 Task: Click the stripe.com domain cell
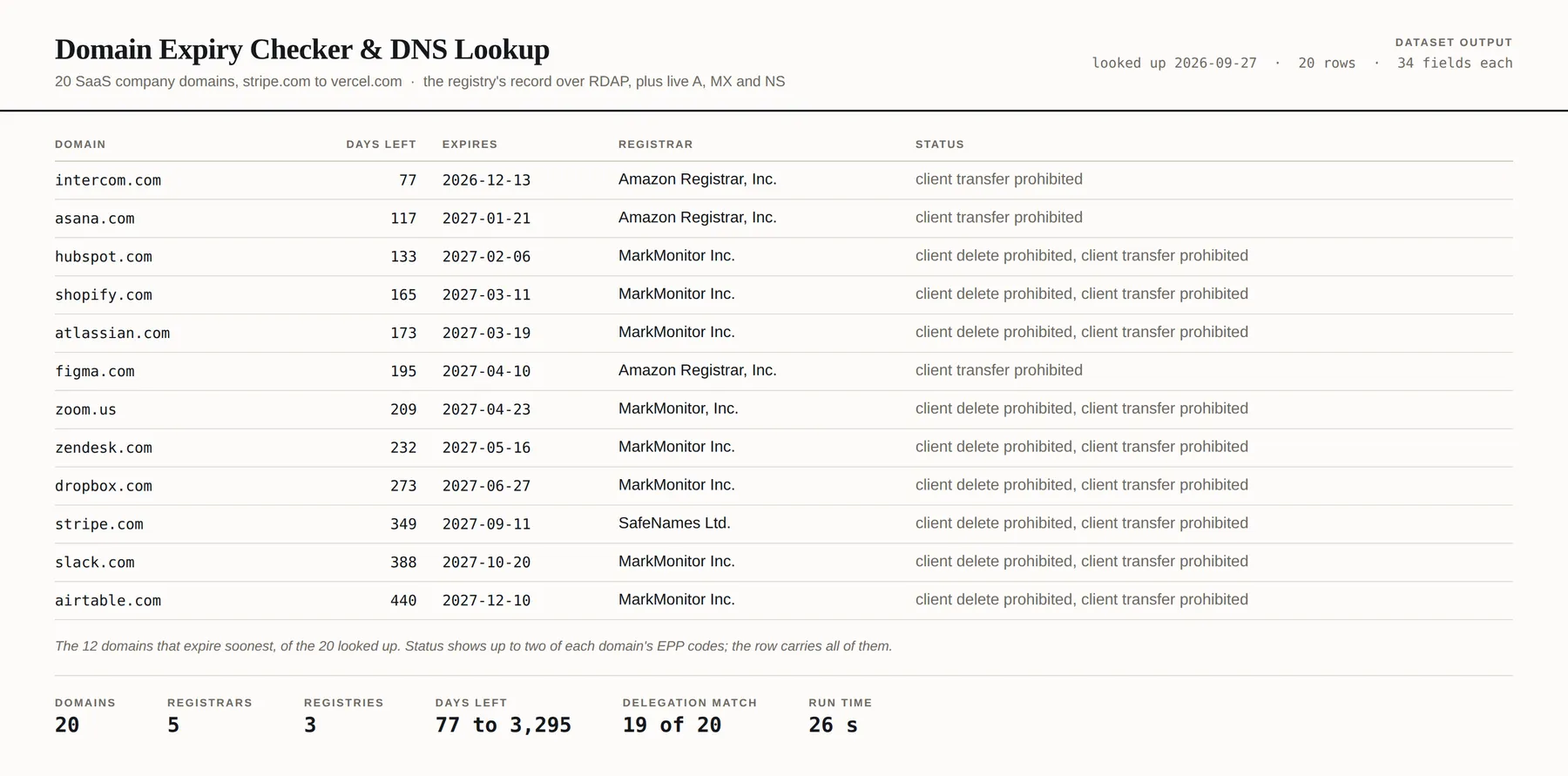coord(99,525)
